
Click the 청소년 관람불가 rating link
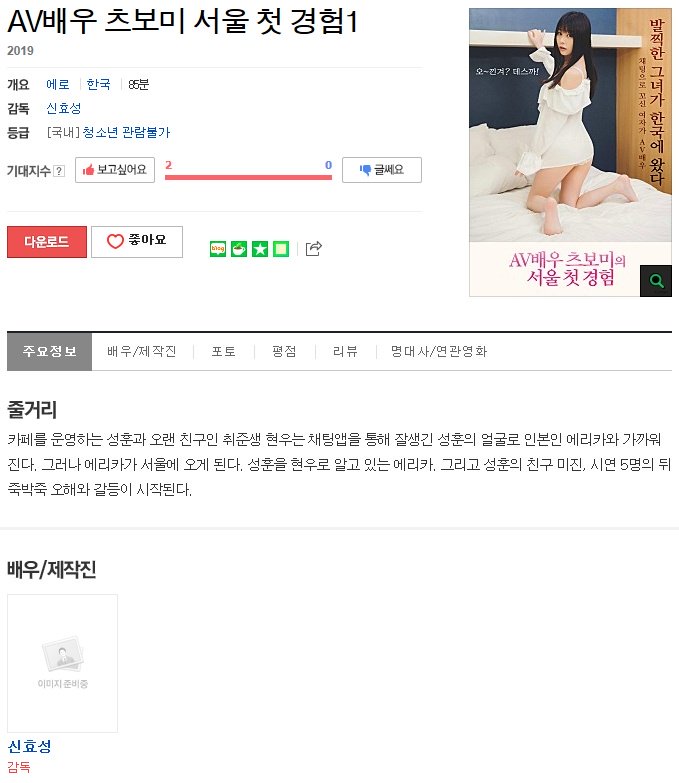pos(126,132)
